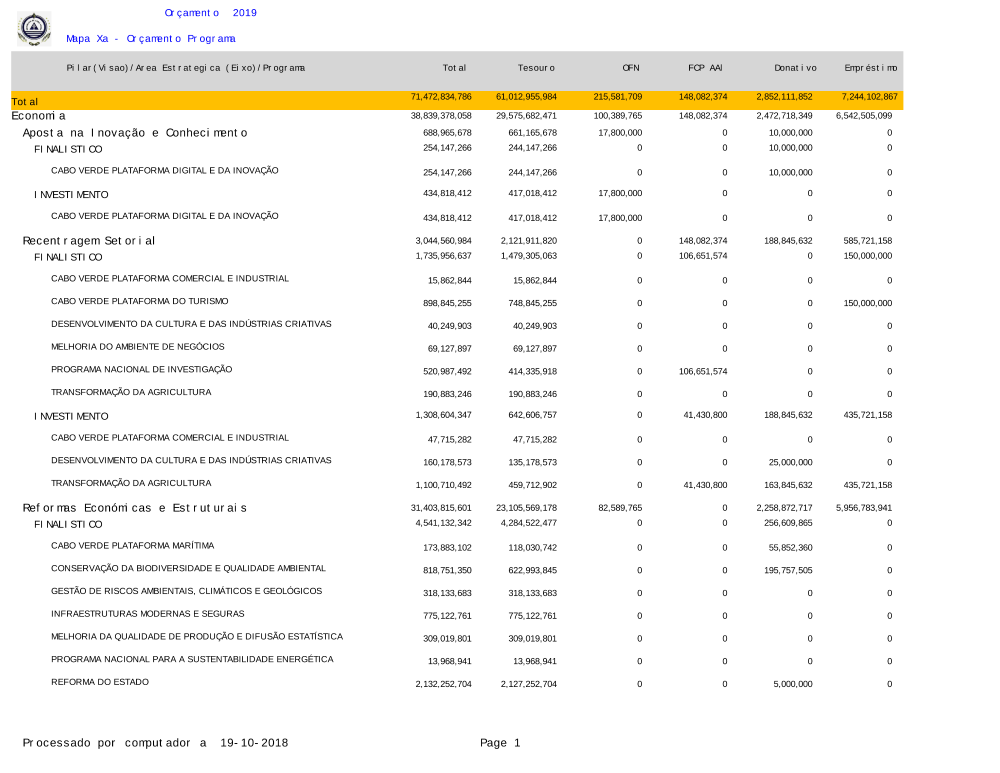Select the Empréstimo column header
Screen dimensions: 1000x773
pyautogui.click(x=870, y=68)
